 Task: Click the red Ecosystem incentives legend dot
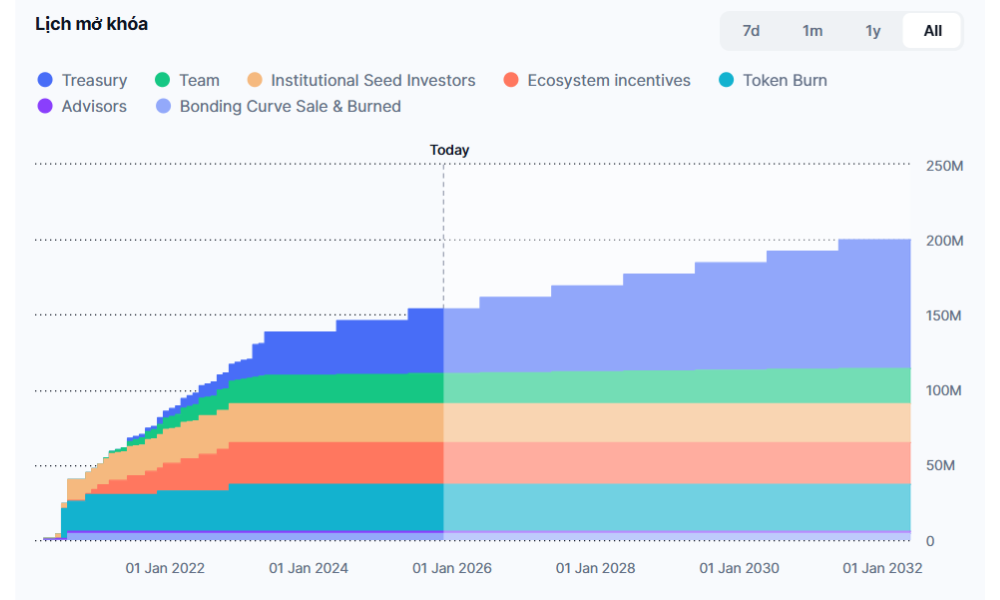click(x=511, y=80)
